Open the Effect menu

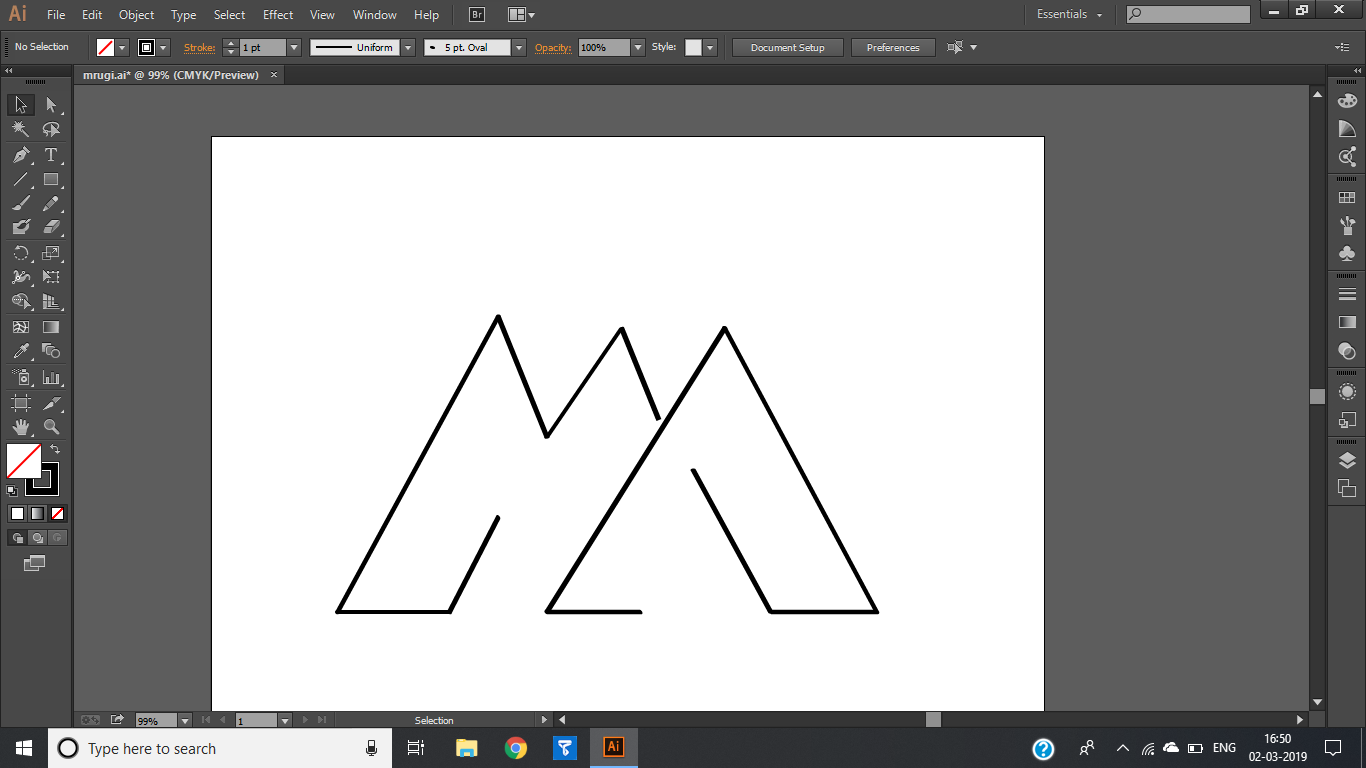tap(278, 15)
